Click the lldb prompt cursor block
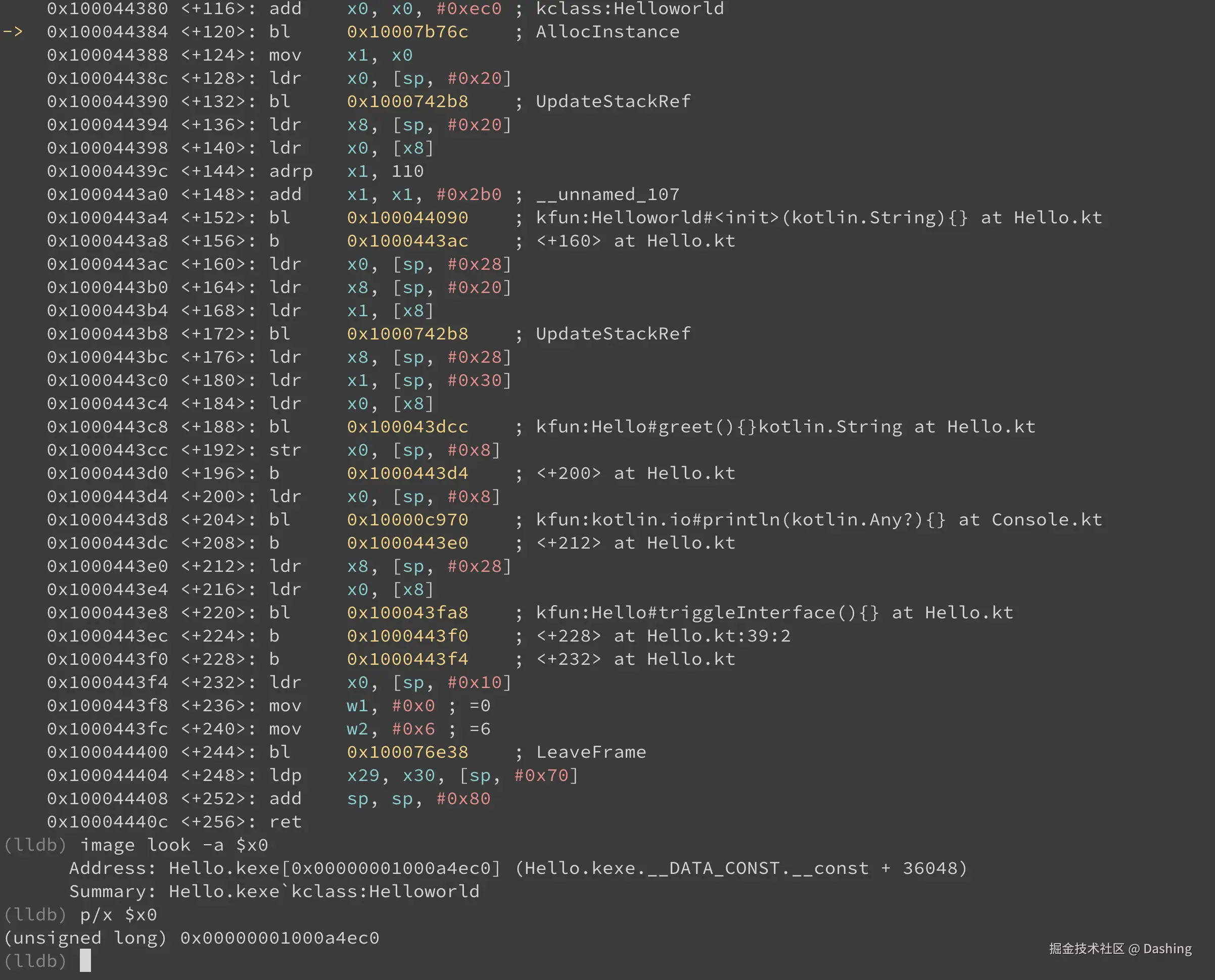Screen dimensions: 1215x980 point(85,960)
